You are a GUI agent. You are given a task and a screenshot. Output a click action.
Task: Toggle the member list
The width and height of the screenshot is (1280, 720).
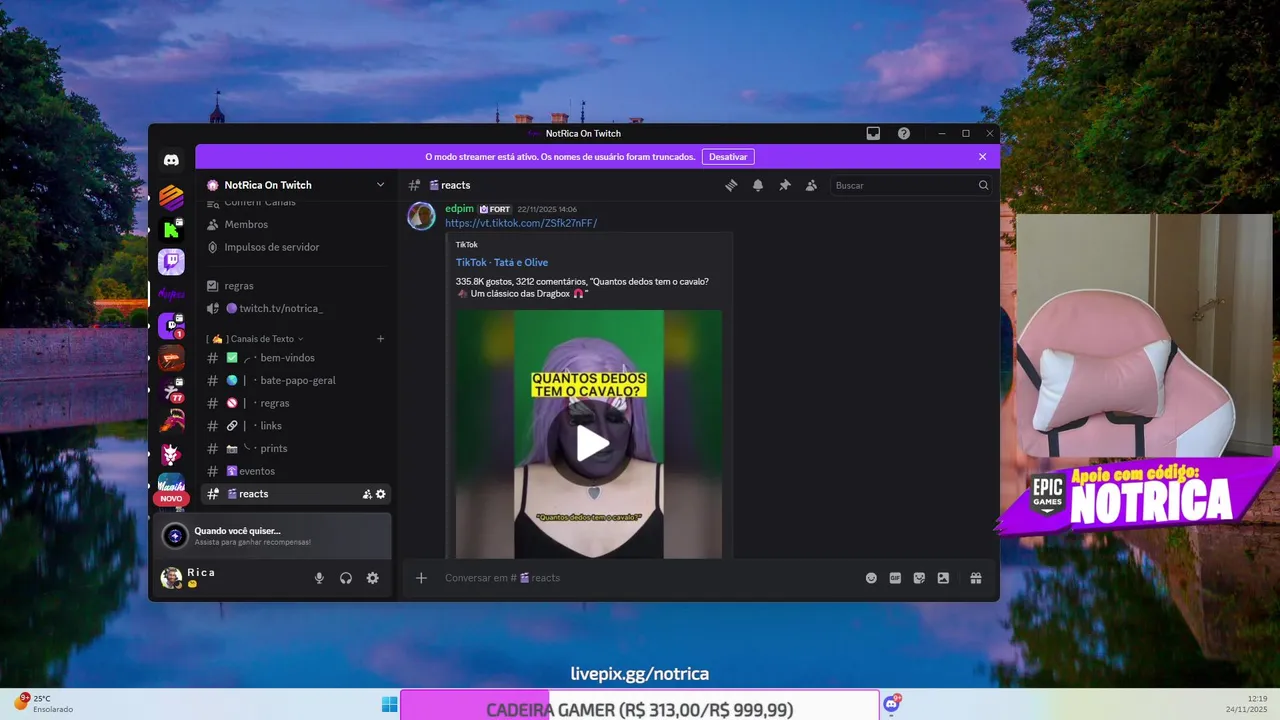pyautogui.click(x=811, y=185)
